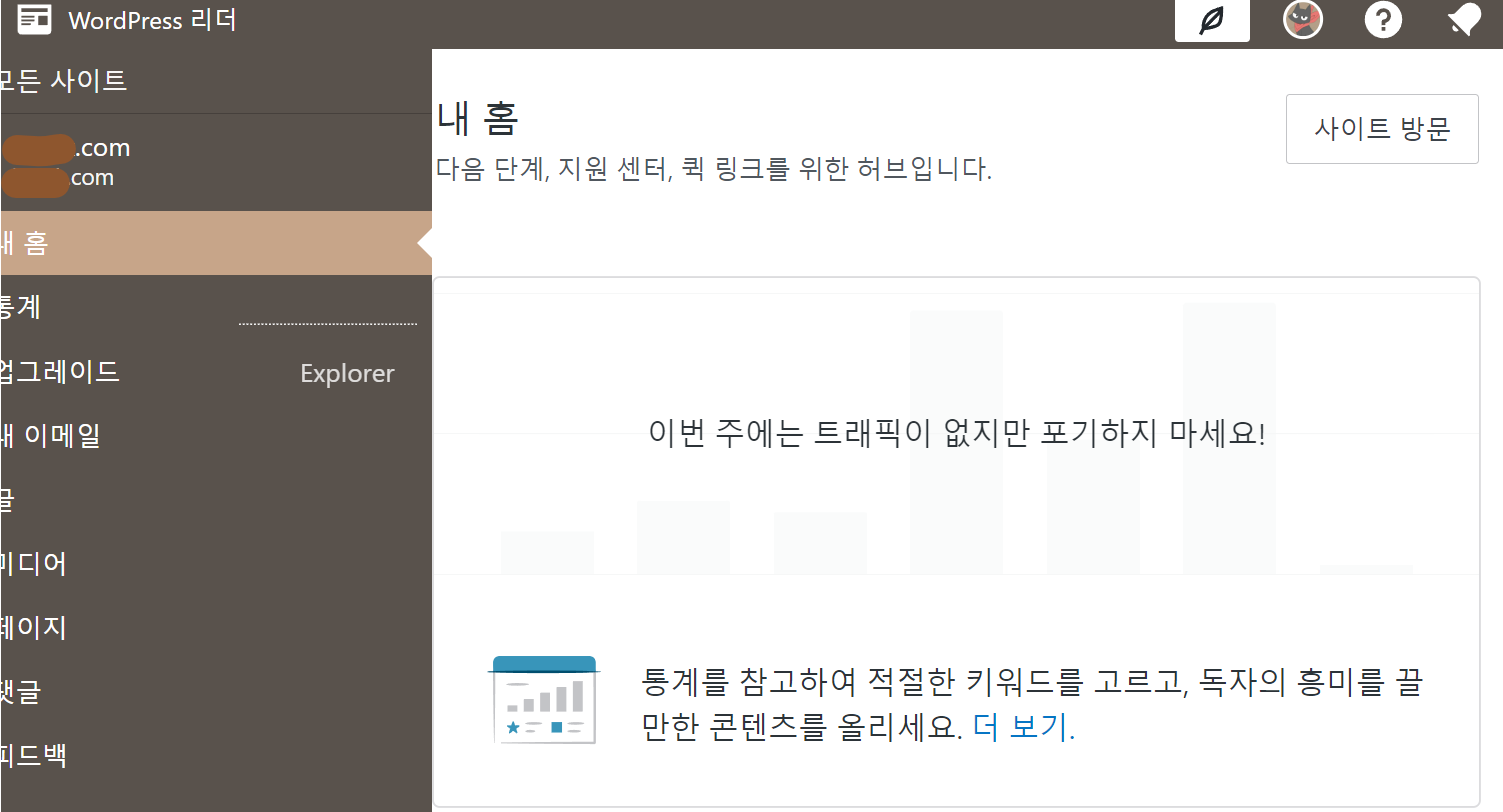Click the 'Explorer' plan label
This screenshot has width=1503, height=812.
pos(347,374)
